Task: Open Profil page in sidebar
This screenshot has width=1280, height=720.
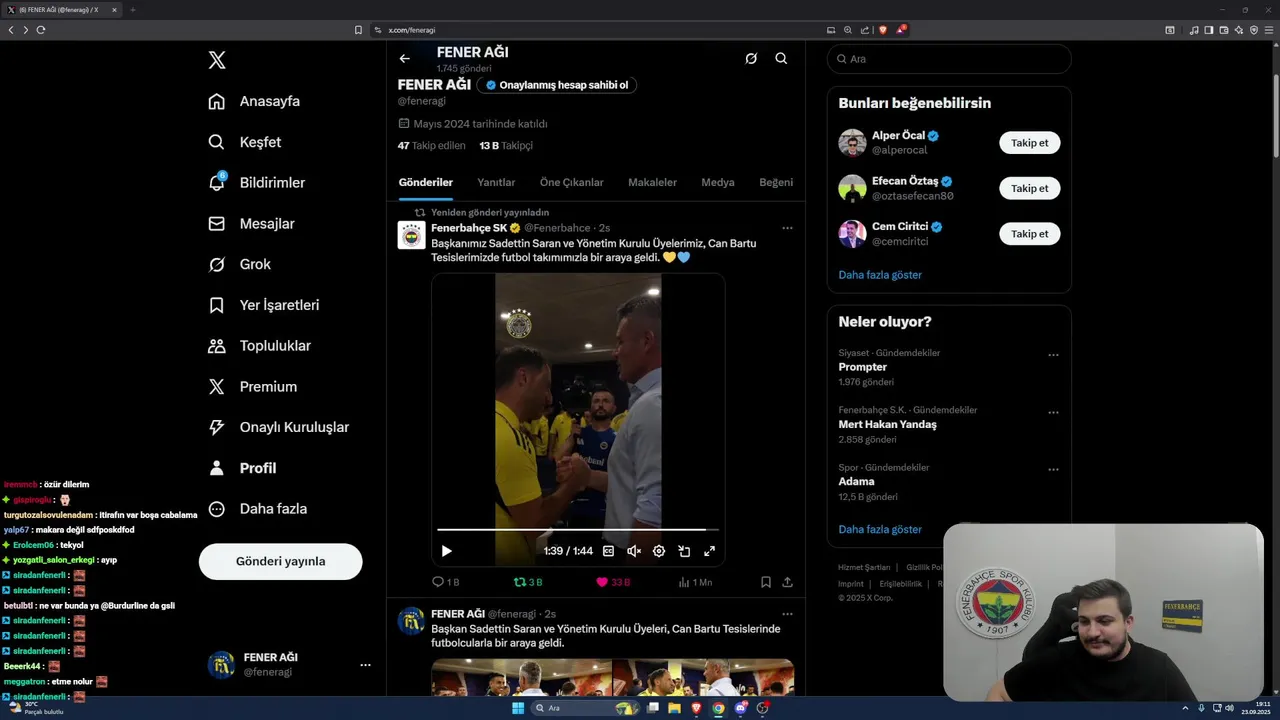Action: coord(241,468)
